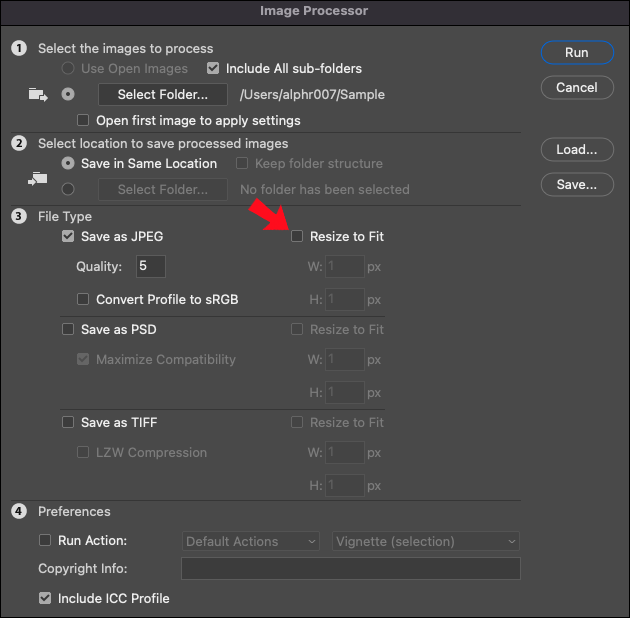Click the Cancel button
The width and height of the screenshot is (630, 618).
pos(576,87)
